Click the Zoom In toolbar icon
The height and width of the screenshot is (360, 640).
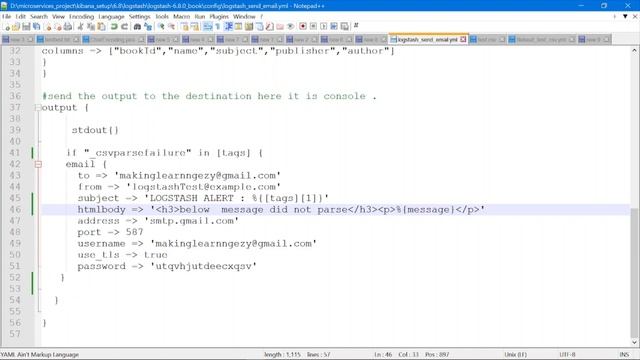coord(161,27)
